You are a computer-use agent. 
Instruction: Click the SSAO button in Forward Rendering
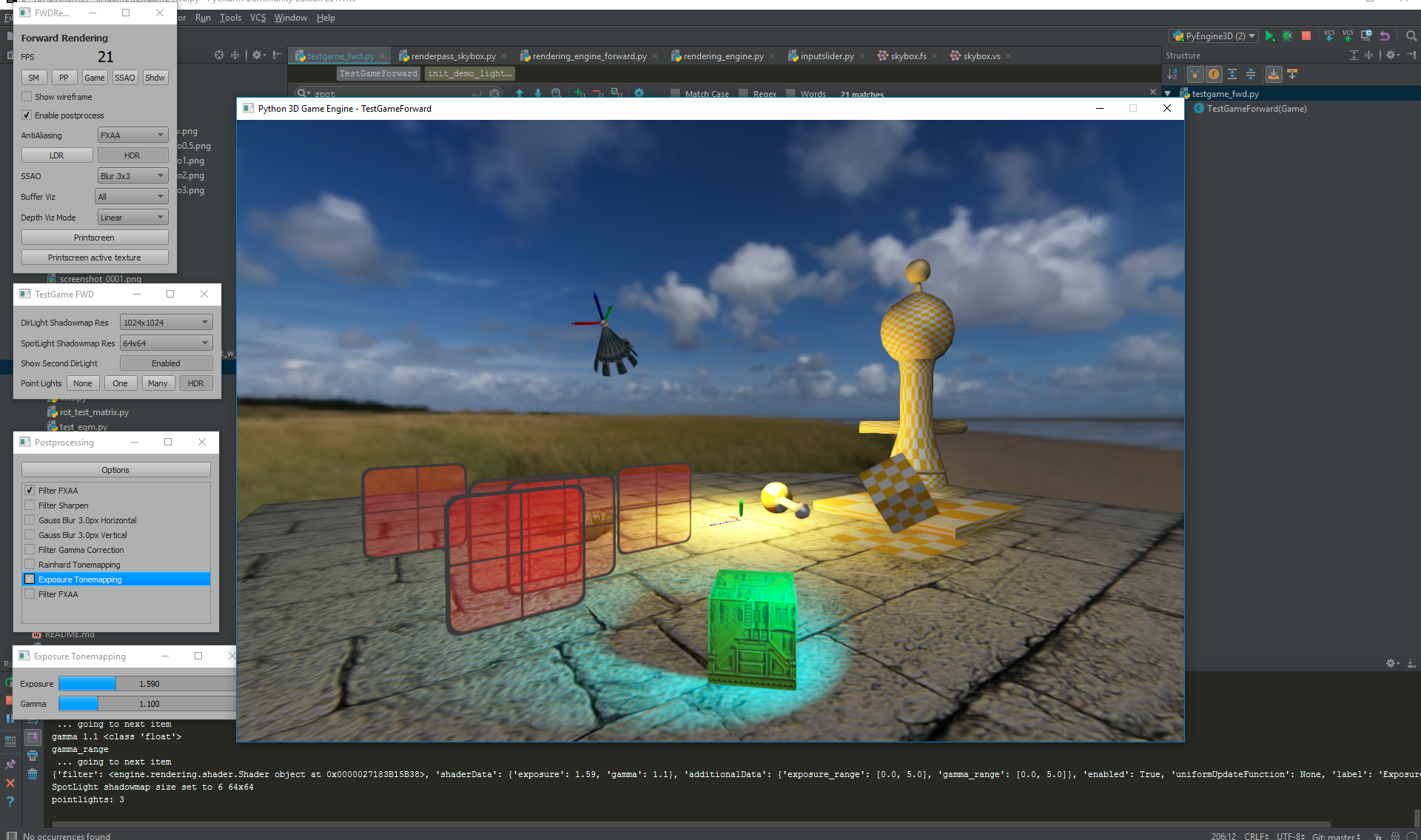[x=125, y=77]
